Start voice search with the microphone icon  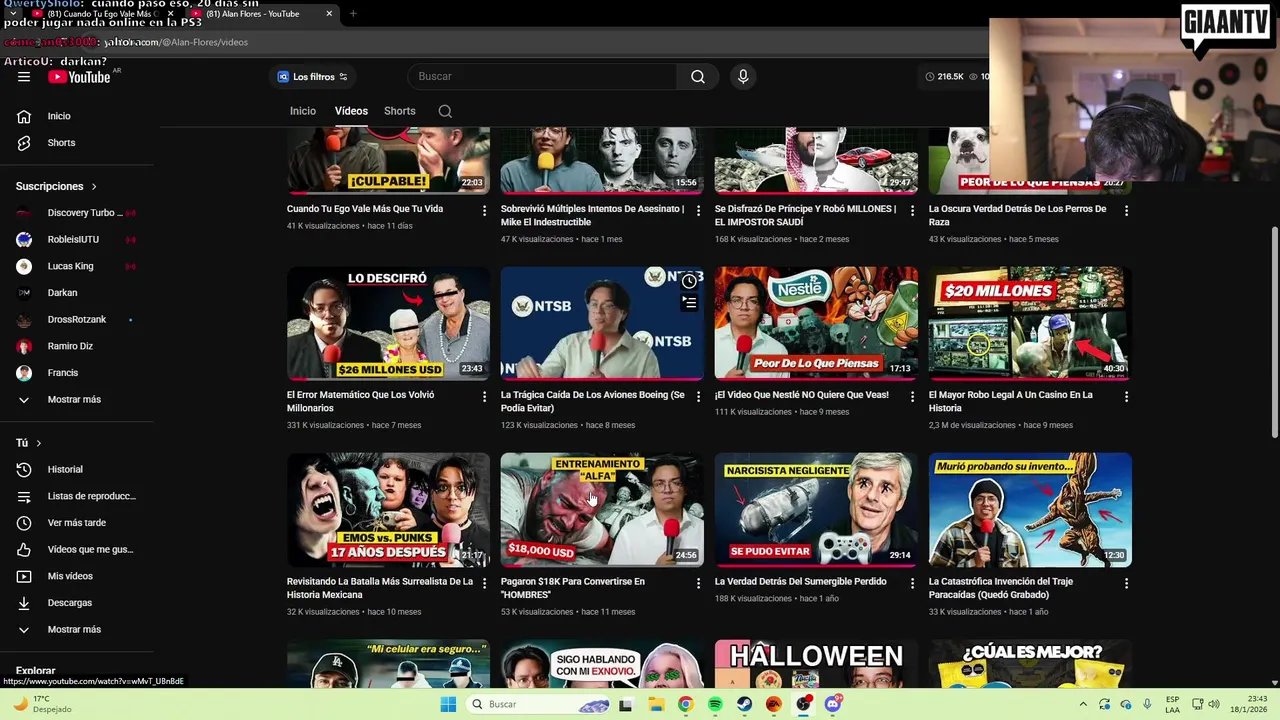[743, 77]
